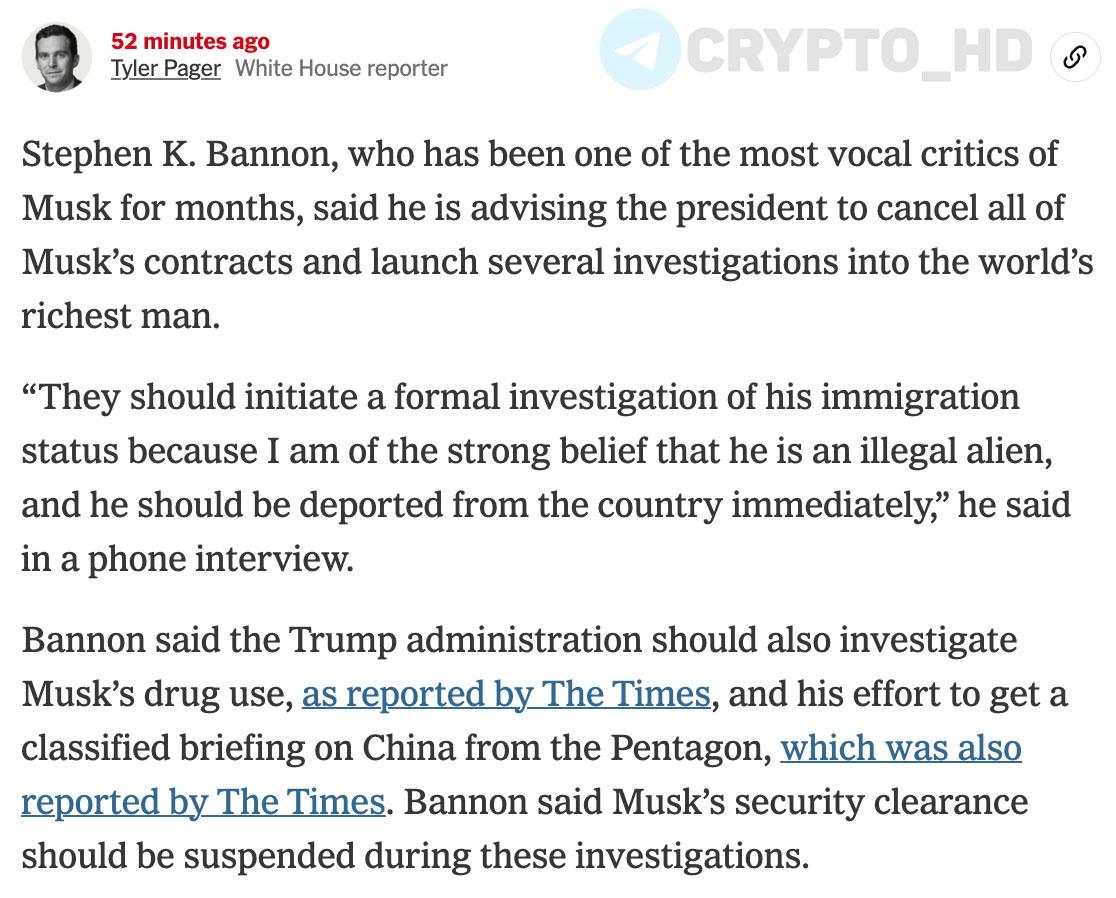Click the phrase "illegal alien"
1116x898 pixels.
pyautogui.click(x=955, y=451)
